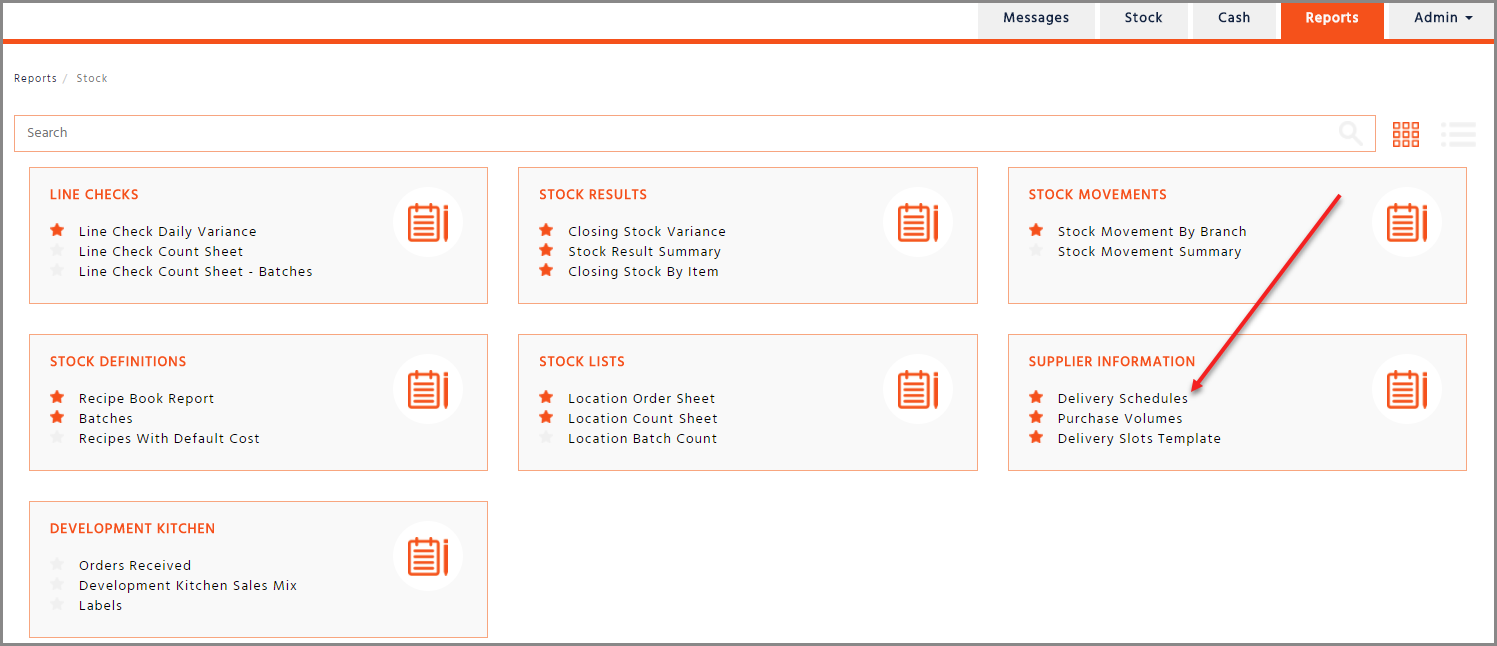Toggle star for Closing Stock By Item
This screenshot has width=1497, height=646.
[x=546, y=270]
